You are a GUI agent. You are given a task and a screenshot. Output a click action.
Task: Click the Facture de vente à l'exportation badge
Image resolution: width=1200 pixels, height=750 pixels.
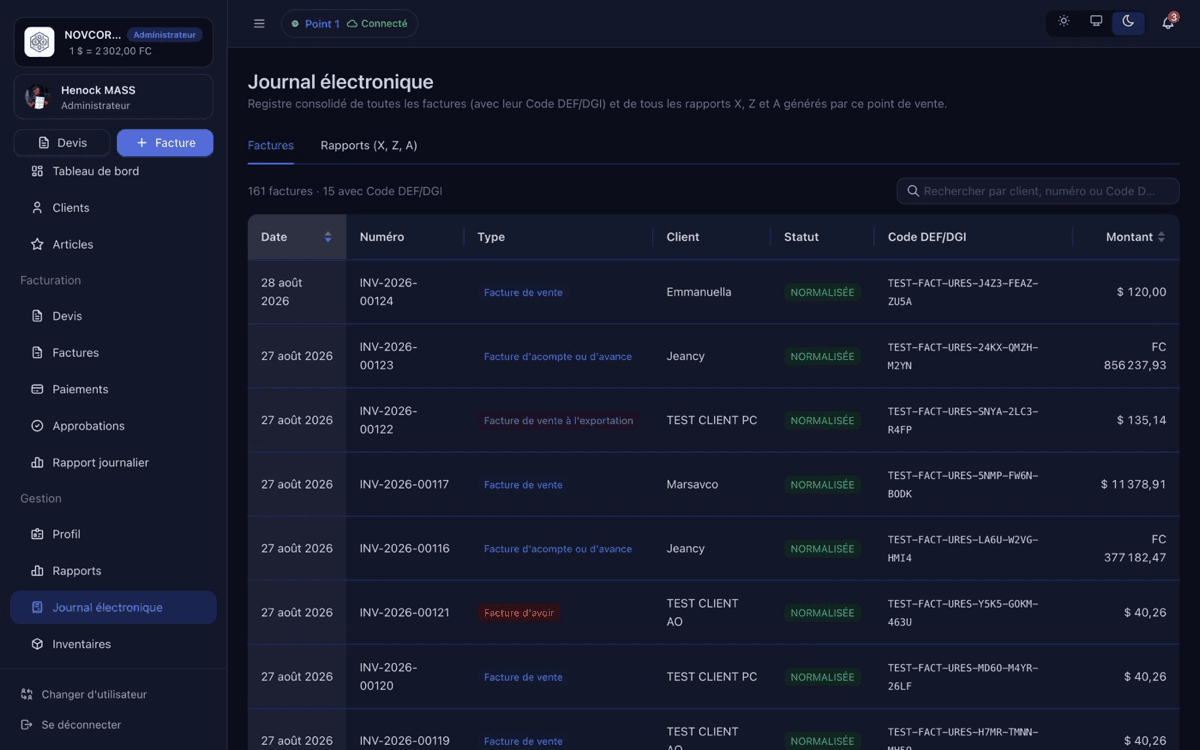[558, 421]
